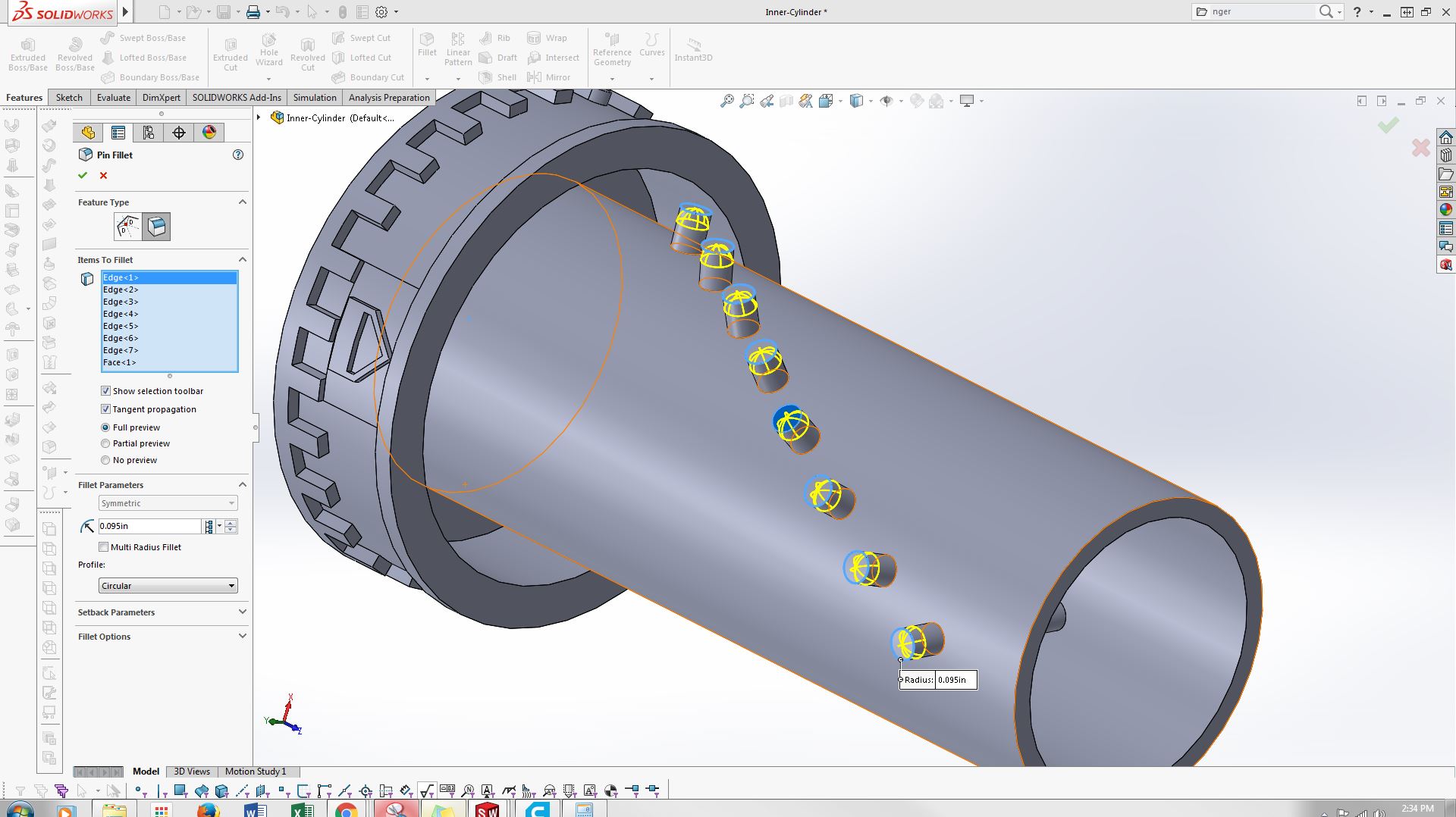Image resolution: width=1456 pixels, height=817 pixels.
Task: Click the Zoom to Fit magnifier icon
Action: pos(726,101)
